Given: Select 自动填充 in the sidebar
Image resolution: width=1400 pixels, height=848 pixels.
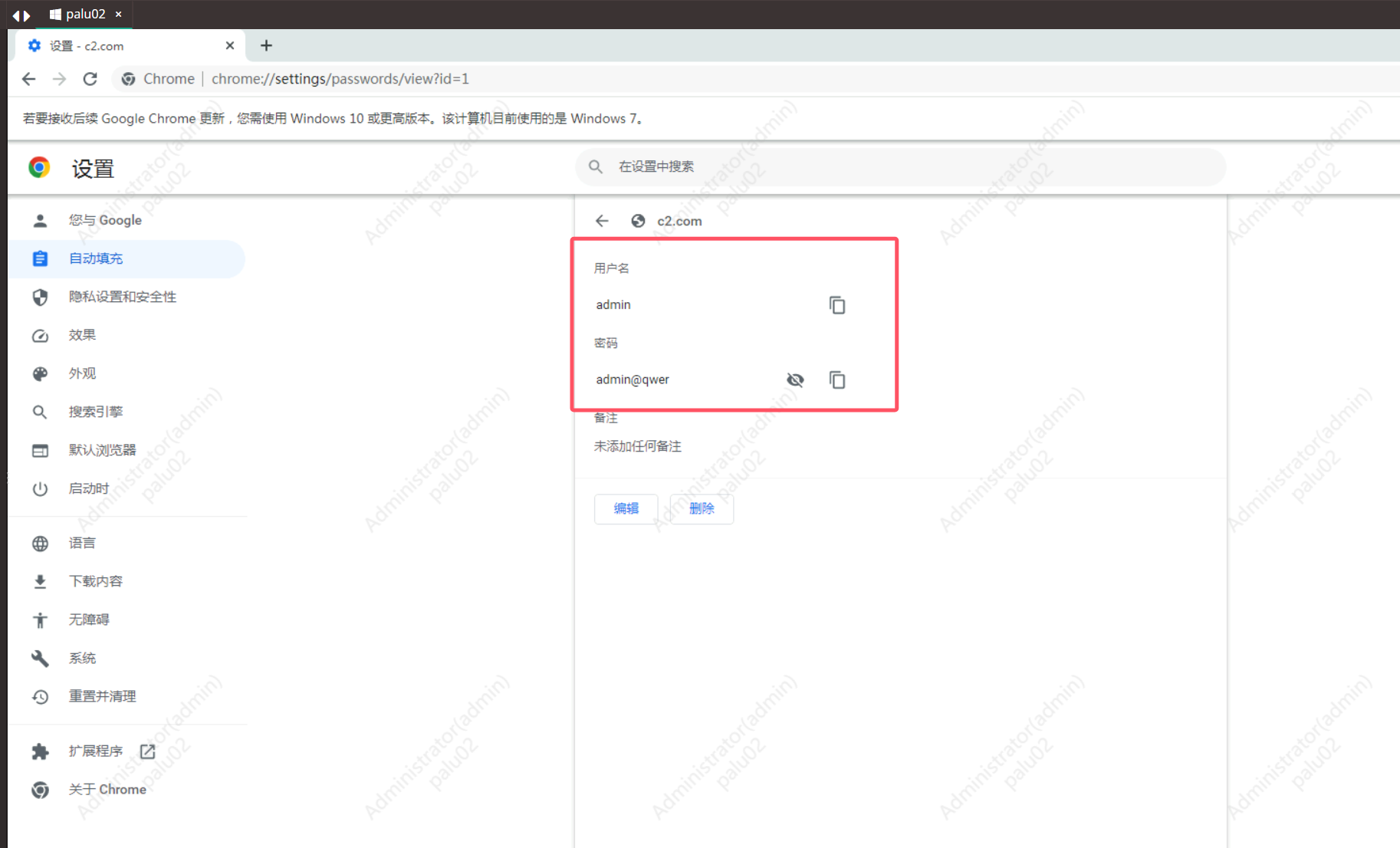Looking at the screenshot, I should pos(96,259).
